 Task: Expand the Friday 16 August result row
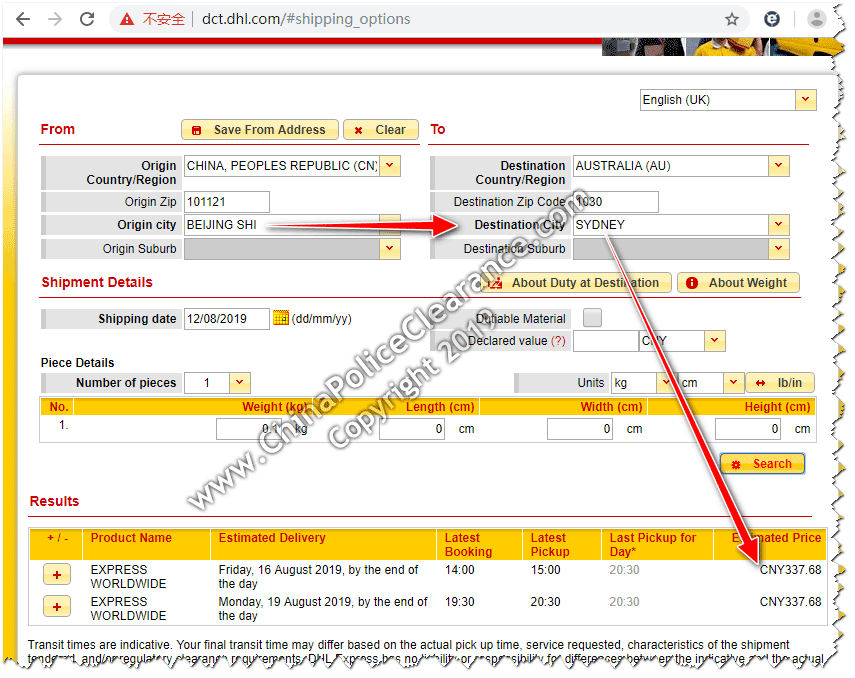coord(57,575)
